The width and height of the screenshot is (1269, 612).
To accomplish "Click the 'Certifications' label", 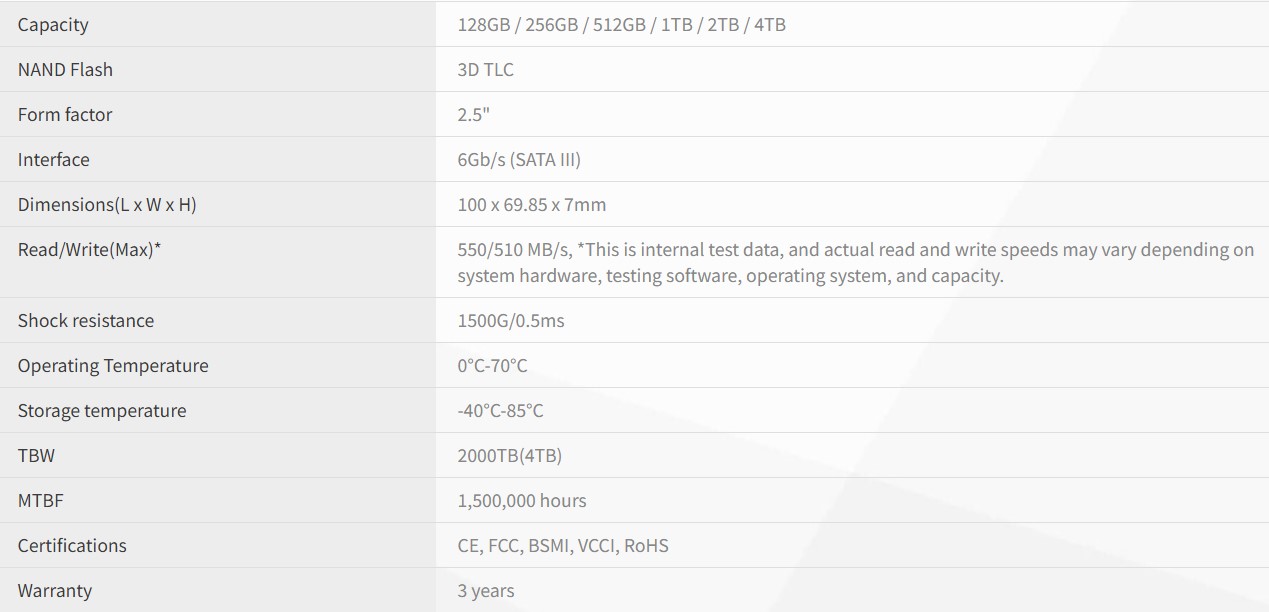I will tap(72, 545).
